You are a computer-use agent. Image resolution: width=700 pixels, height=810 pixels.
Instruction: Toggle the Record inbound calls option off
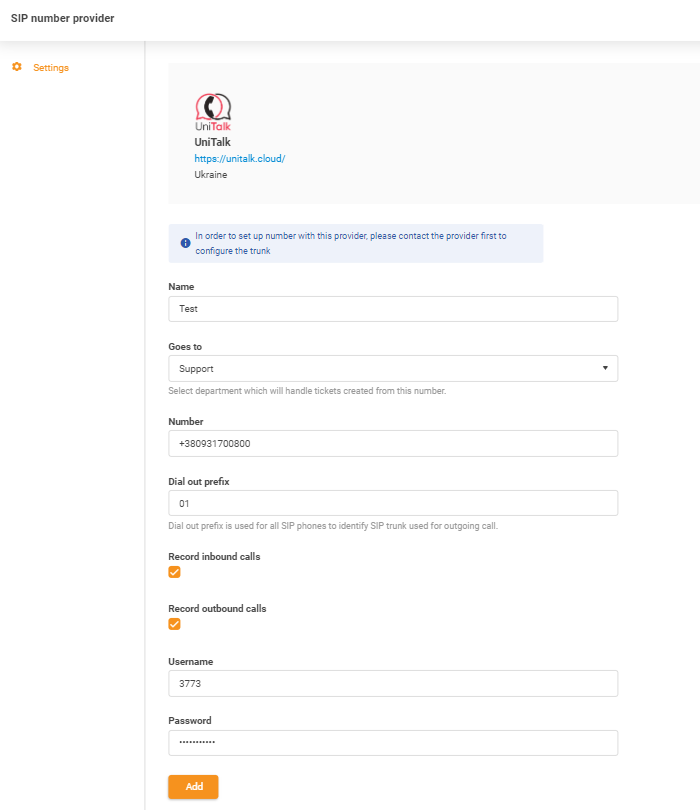(x=174, y=572)
